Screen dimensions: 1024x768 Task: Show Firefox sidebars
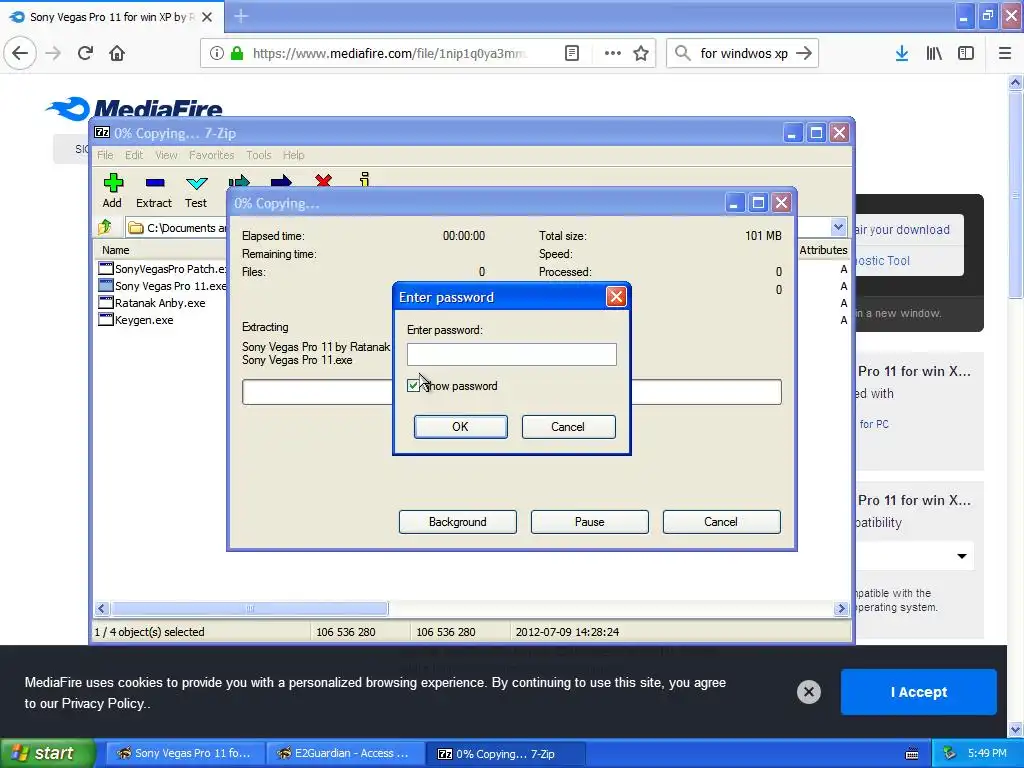(966, 53)
